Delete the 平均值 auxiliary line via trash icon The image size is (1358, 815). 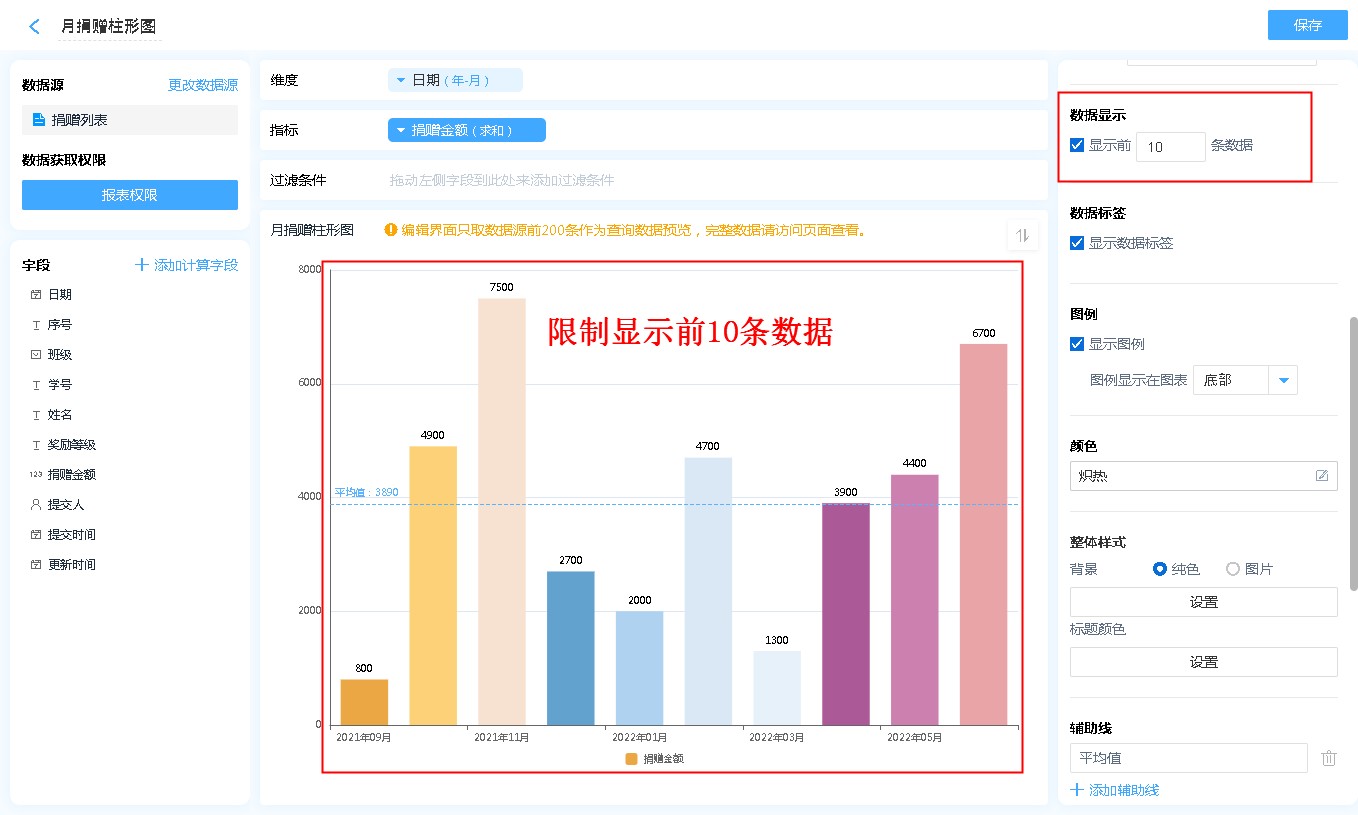click(1328, 758)
